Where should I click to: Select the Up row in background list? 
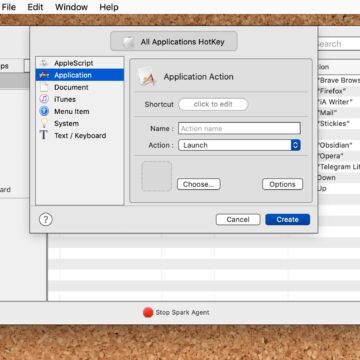[338, 188]
